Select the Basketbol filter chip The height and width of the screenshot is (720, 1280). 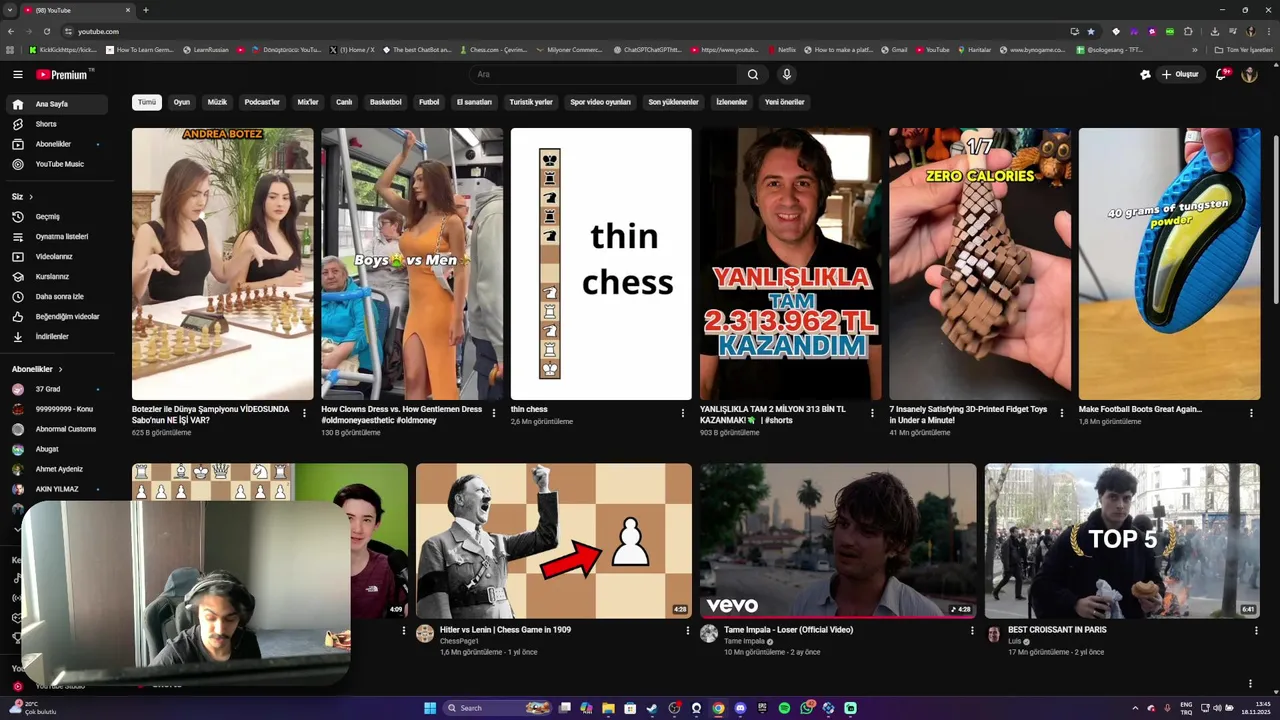(x=385, y=102)
